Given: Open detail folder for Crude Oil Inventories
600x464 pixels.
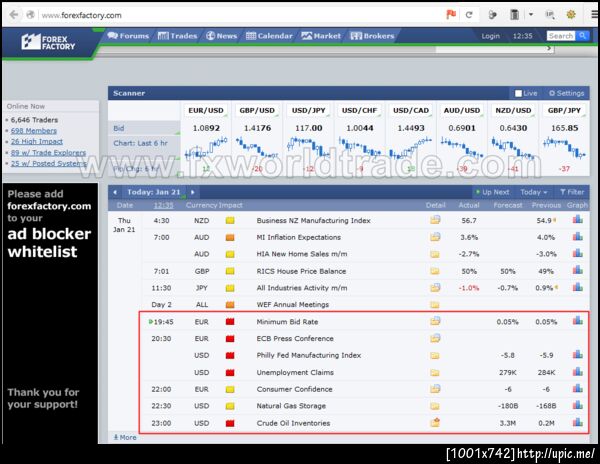Looking at the screenshot, I should (x=435, y=422).
